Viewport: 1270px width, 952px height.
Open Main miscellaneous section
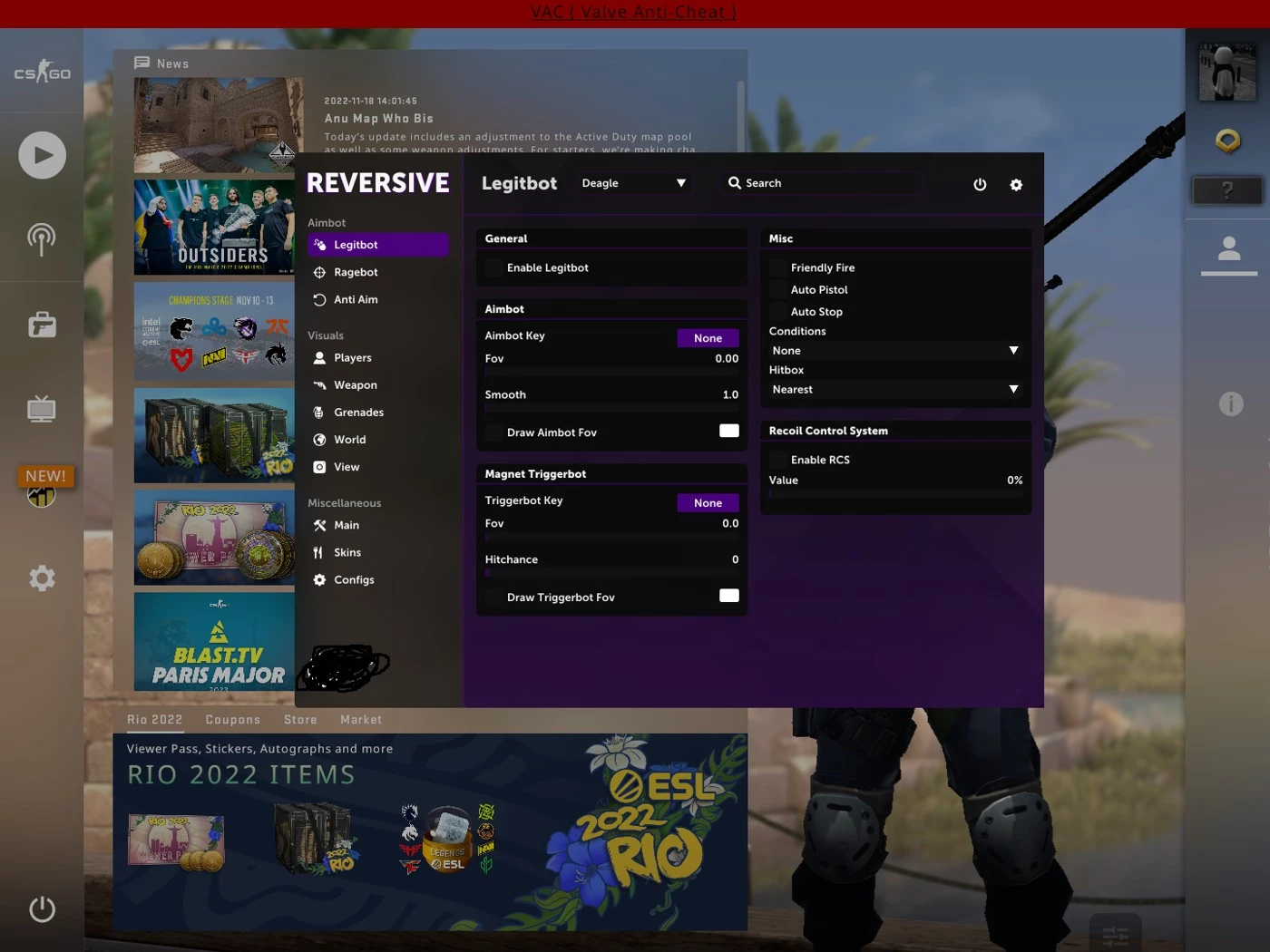378,525
